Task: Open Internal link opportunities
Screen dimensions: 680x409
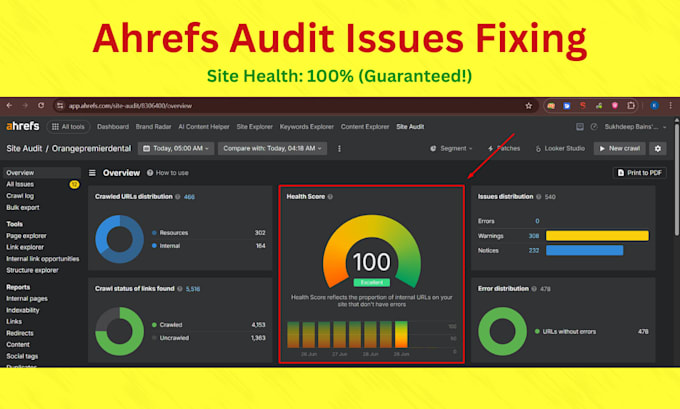Action: 42,258
